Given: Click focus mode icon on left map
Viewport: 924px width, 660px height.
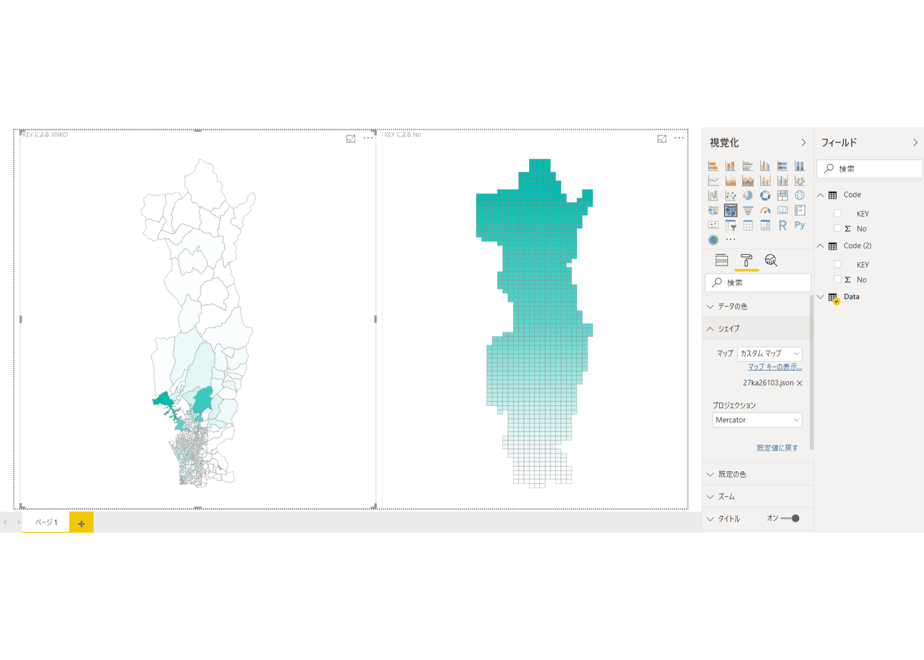Looking at the screenshot, I should click(351, 138).
